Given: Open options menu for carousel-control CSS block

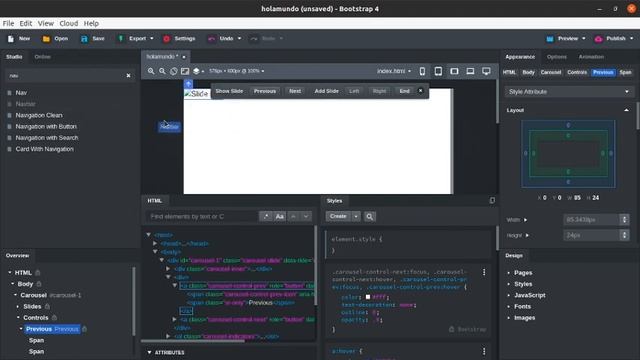Looking at the screenshot, I should point(484,272).
